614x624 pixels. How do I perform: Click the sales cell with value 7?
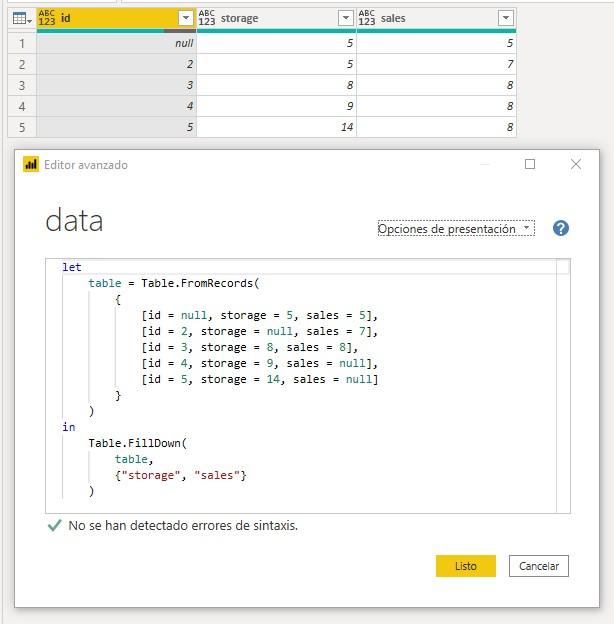(x=437, y=64)
